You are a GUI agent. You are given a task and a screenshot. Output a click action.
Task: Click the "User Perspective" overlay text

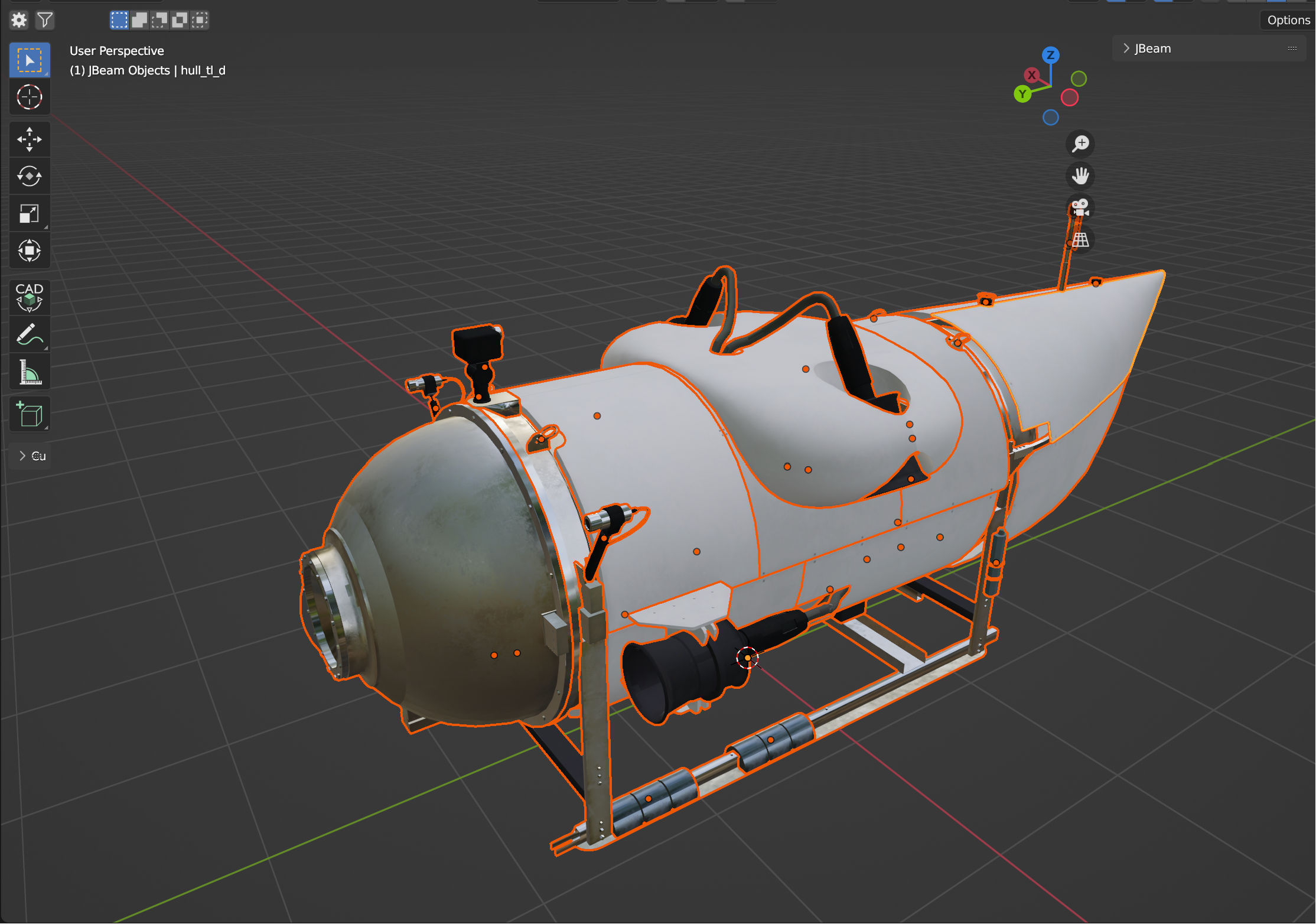coord(117,51)
